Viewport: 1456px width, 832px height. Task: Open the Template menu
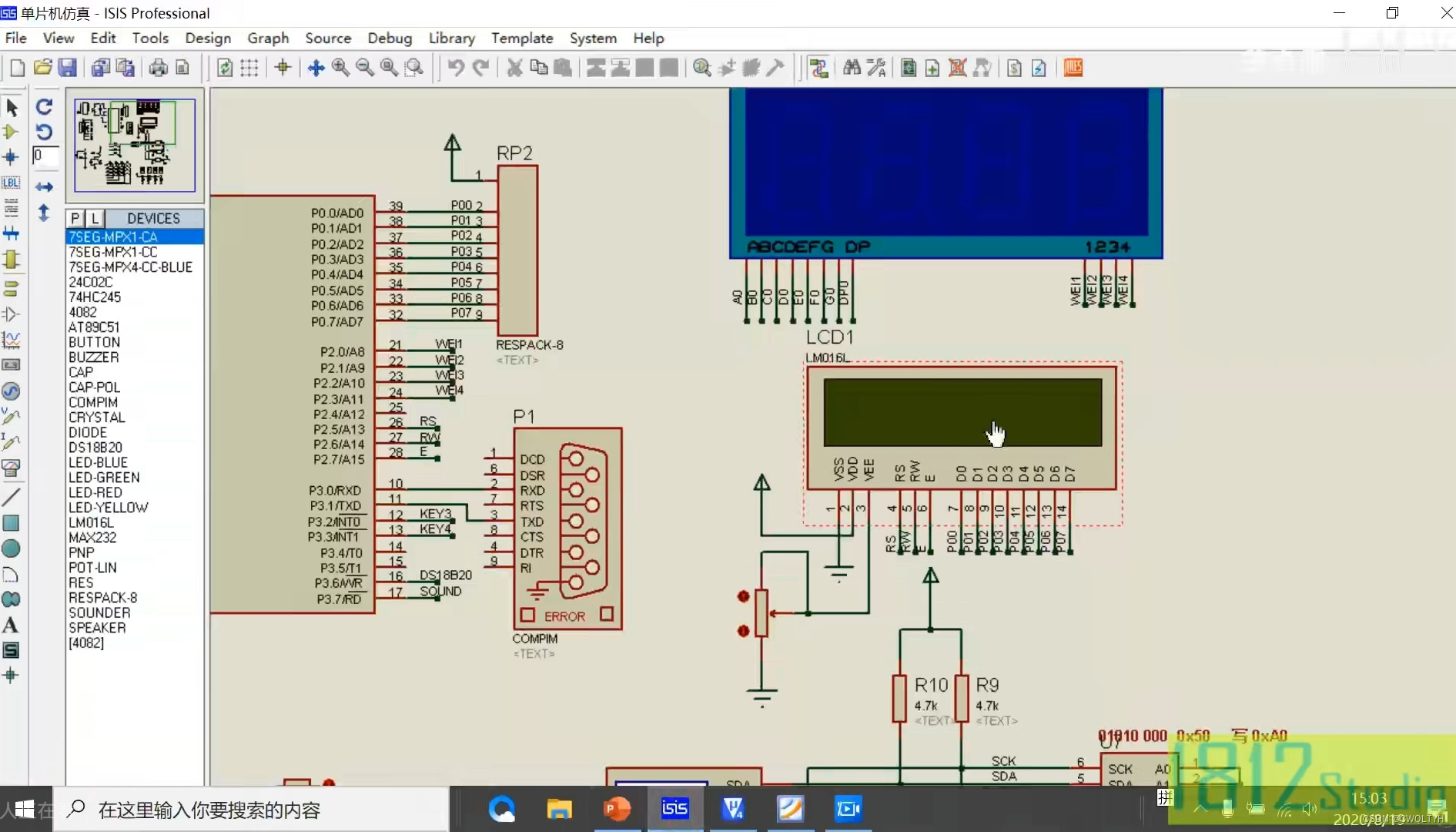522,38
